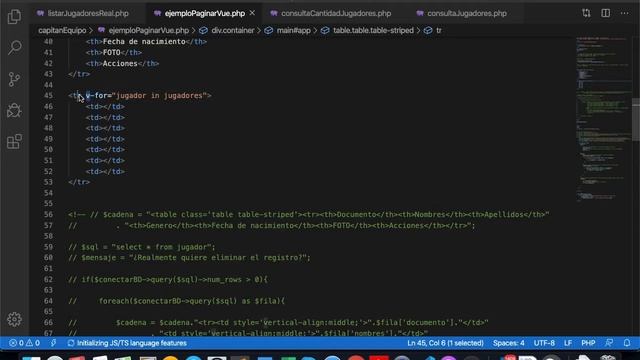The height and width of the screenshot is (360, 640).
Task: Click the v-for attribute on line 45
Action: coord(98,96)
